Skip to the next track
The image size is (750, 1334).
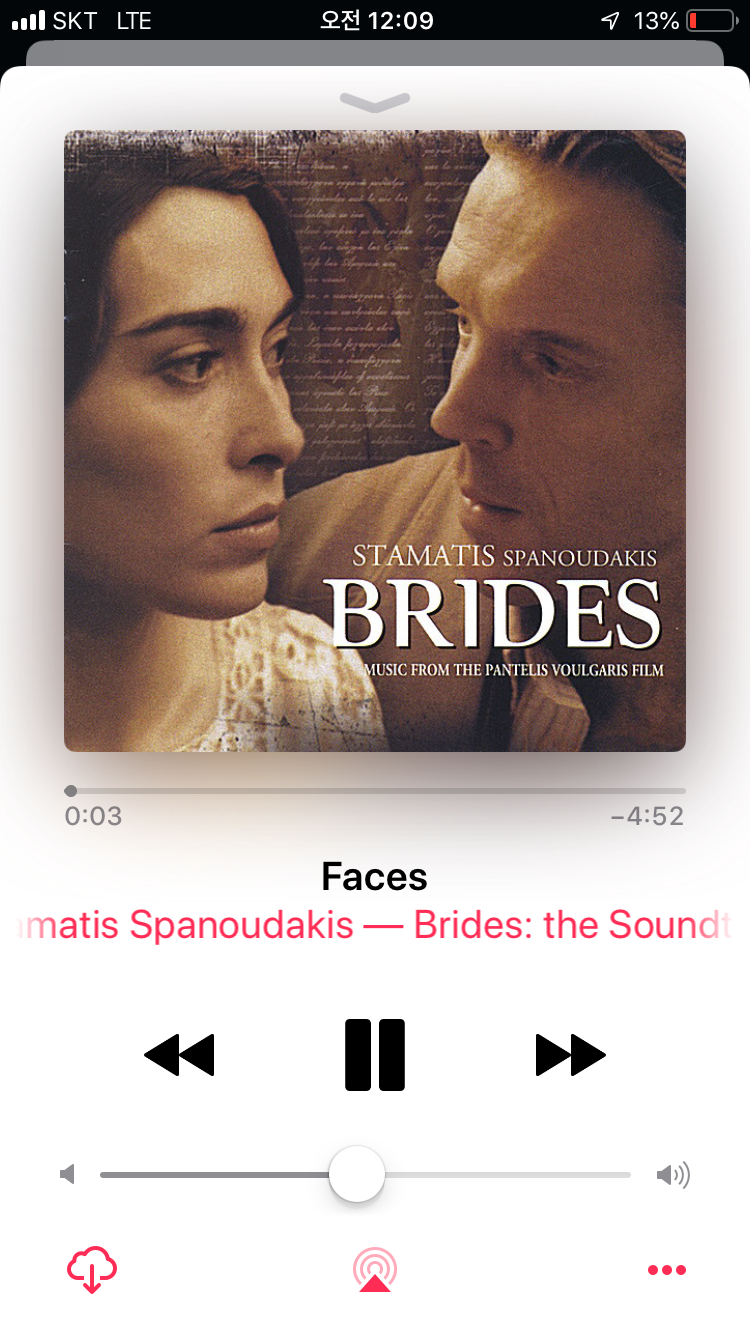click(571, 1055)
